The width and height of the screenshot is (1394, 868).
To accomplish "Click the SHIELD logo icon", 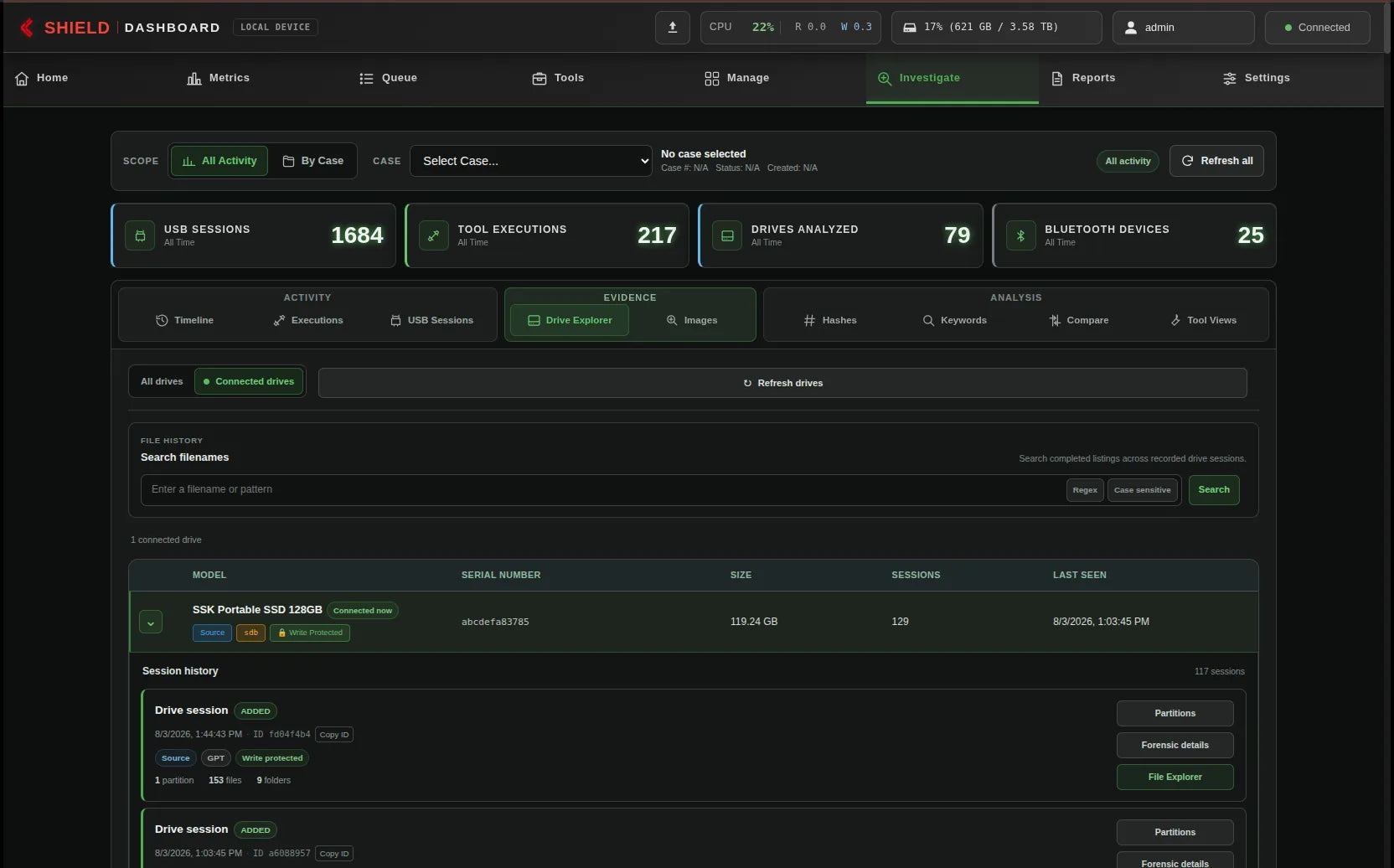I will (x=27, y=28).
